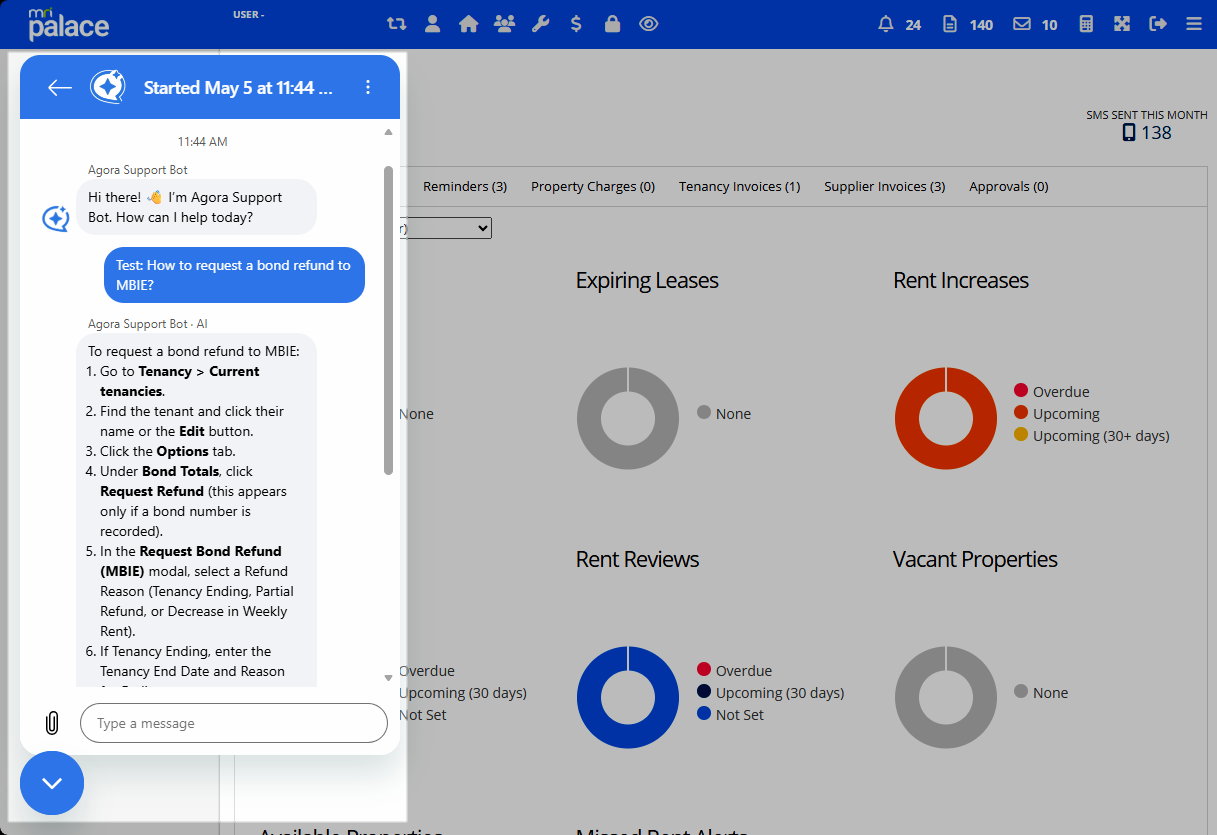
Task: Click Upcoming (30 days) legend under Rent Reviews
Action: [x=770, y=693]
